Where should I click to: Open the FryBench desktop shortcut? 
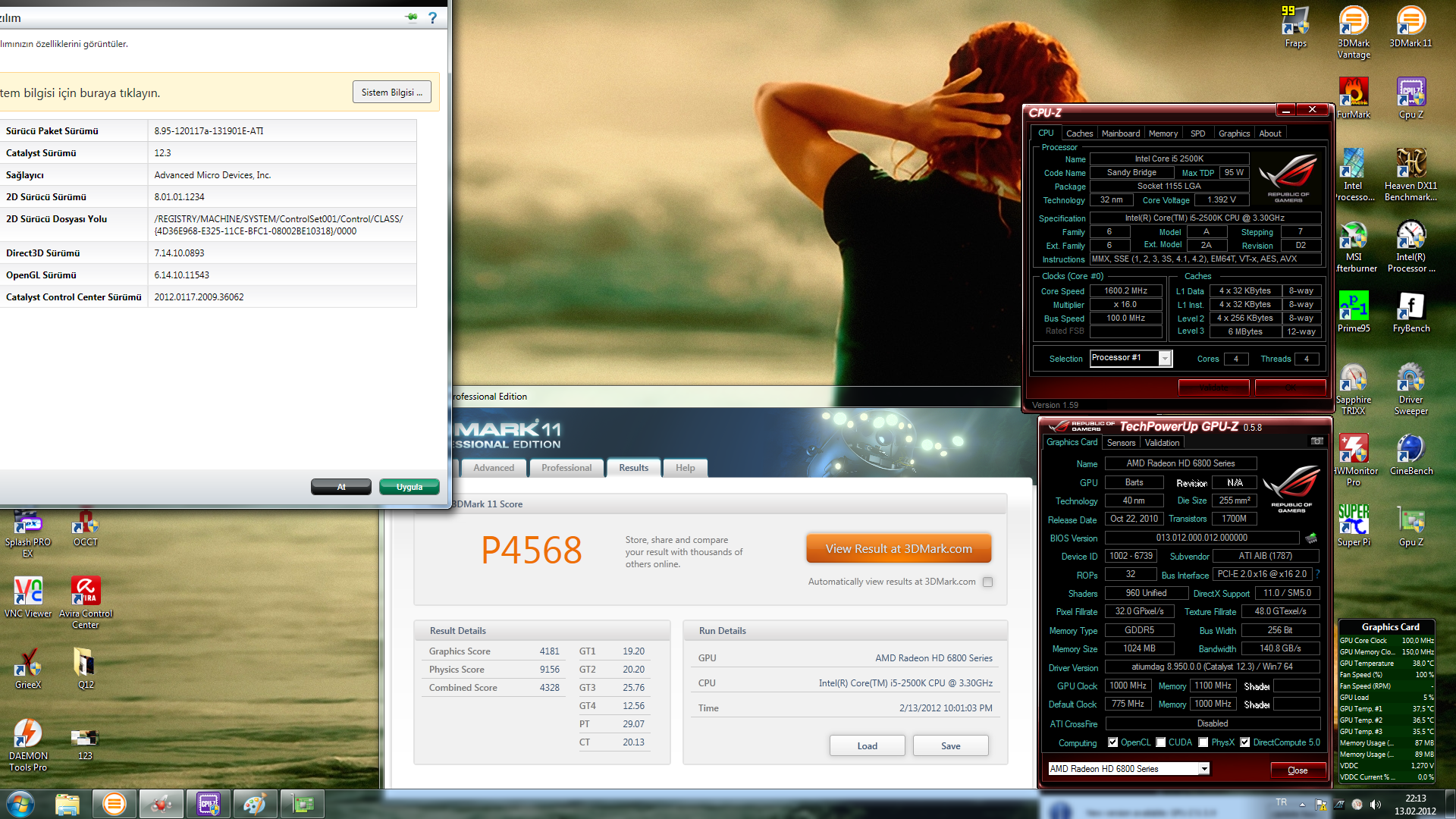tap(1410, 312)
